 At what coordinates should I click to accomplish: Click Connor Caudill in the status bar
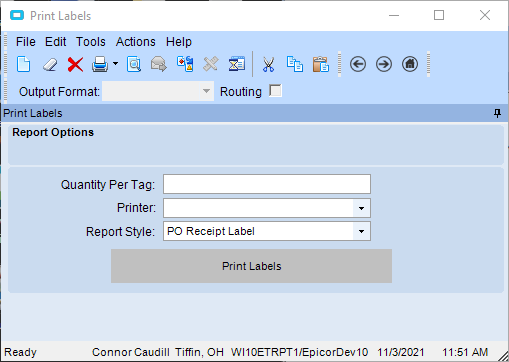pyautogui.click(x=131, y=352)
